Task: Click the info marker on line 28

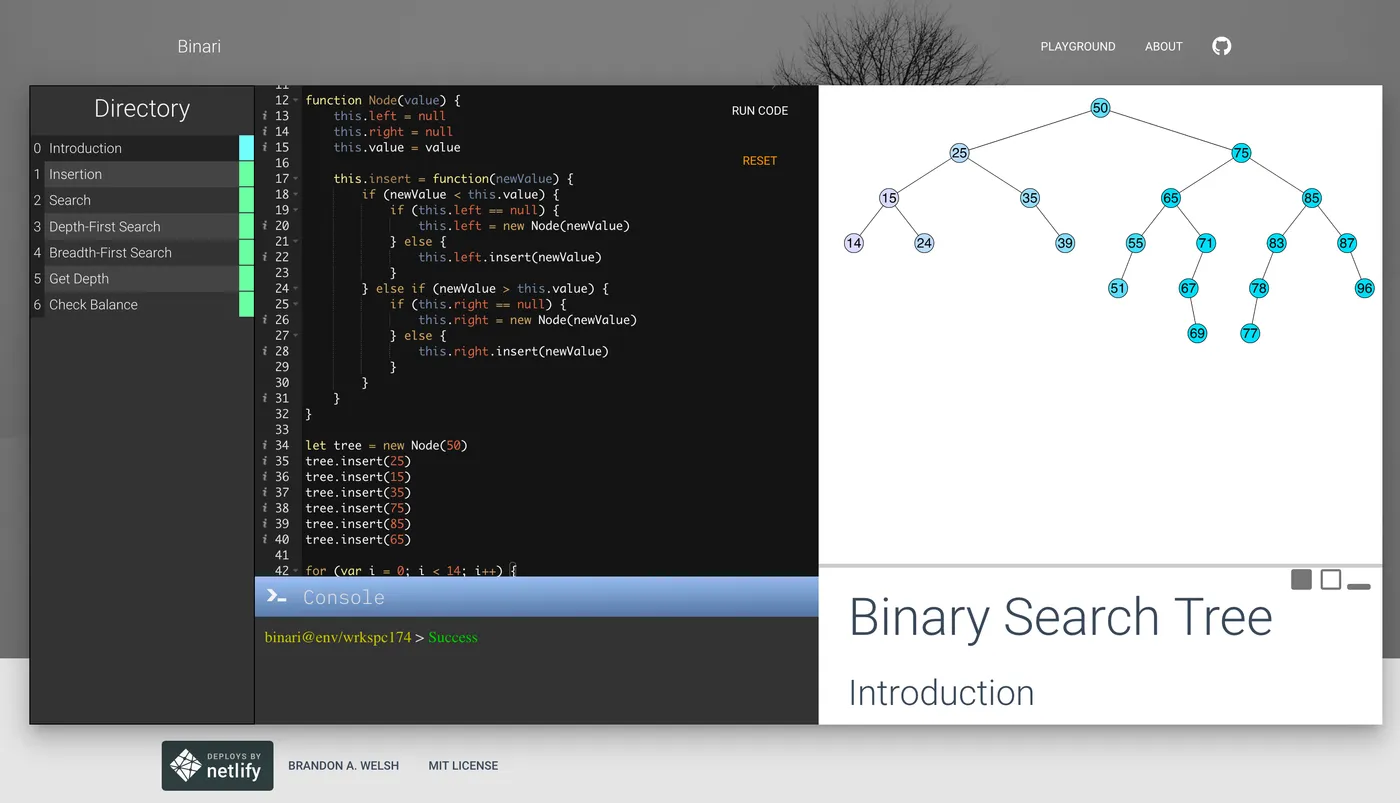Action: [x=264, y=351]
